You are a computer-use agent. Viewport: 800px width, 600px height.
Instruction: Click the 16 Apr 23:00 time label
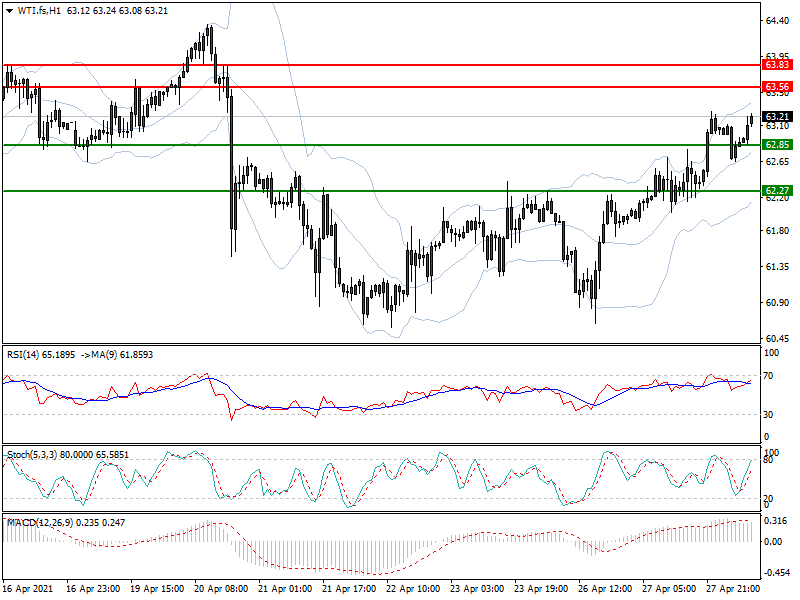click(93, 589)
